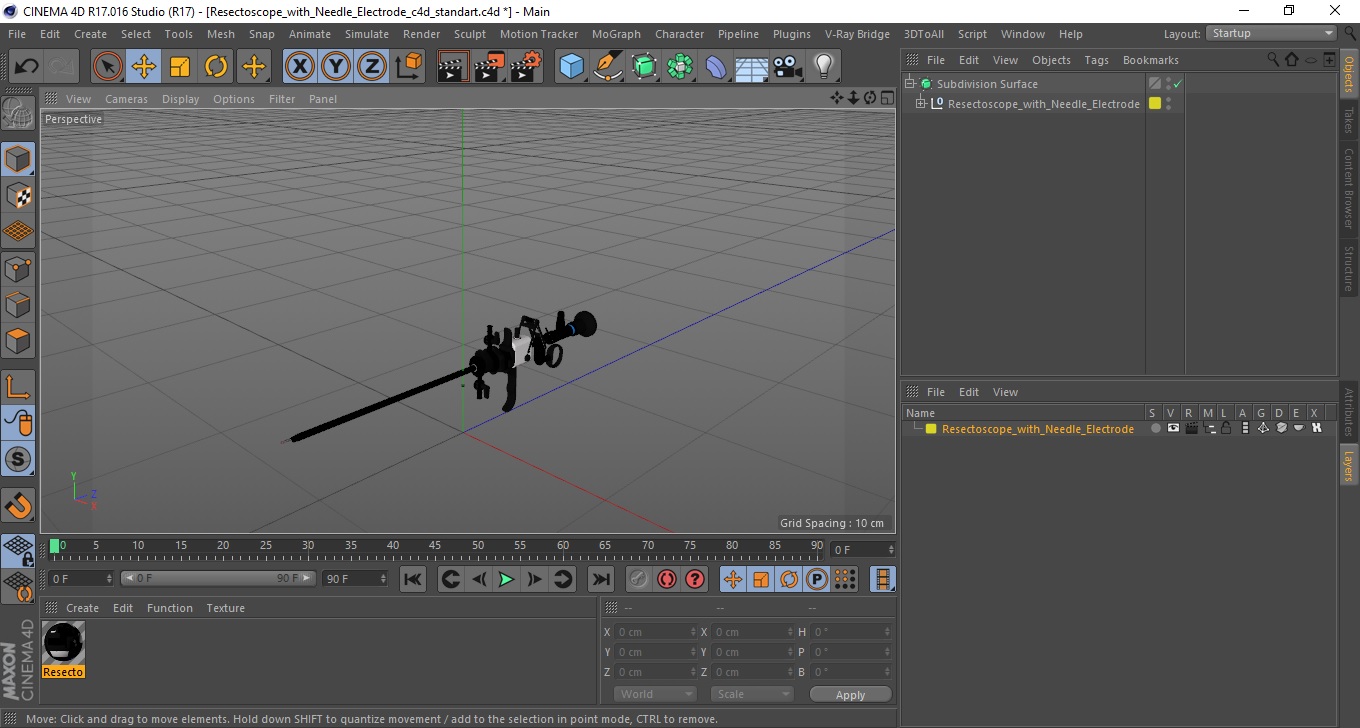The image size is (1360, 728).
Task: Open Edit Render Settings
Action: coord(526,67)
